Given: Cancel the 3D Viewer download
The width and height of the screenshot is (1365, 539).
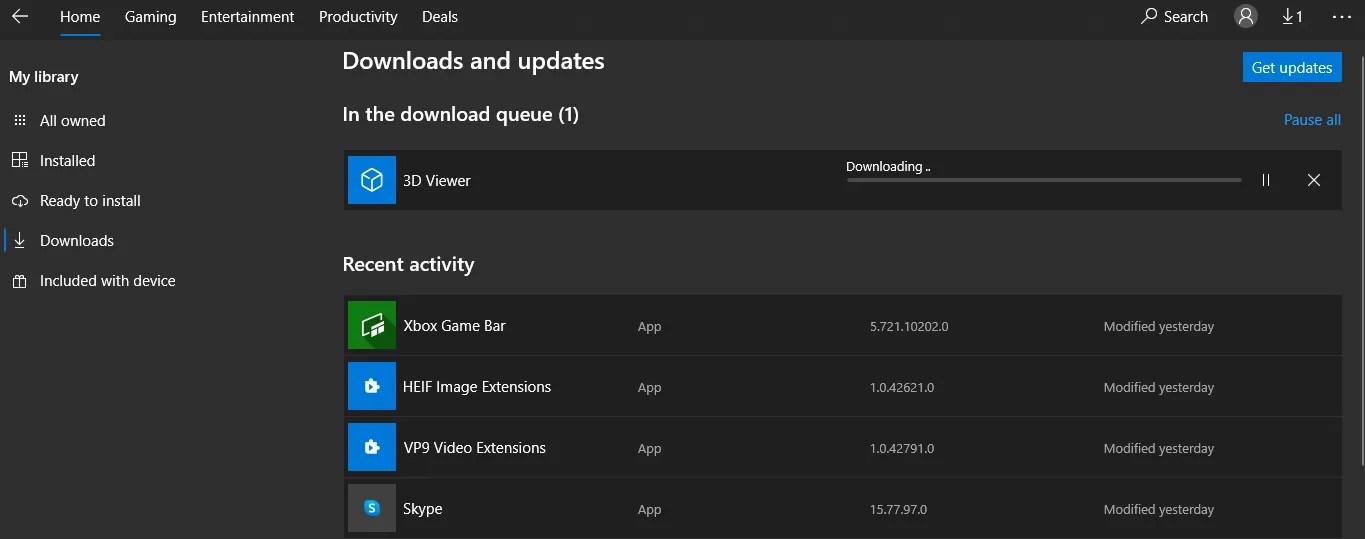Looking at the screenshot, I should click(1314, 180).
